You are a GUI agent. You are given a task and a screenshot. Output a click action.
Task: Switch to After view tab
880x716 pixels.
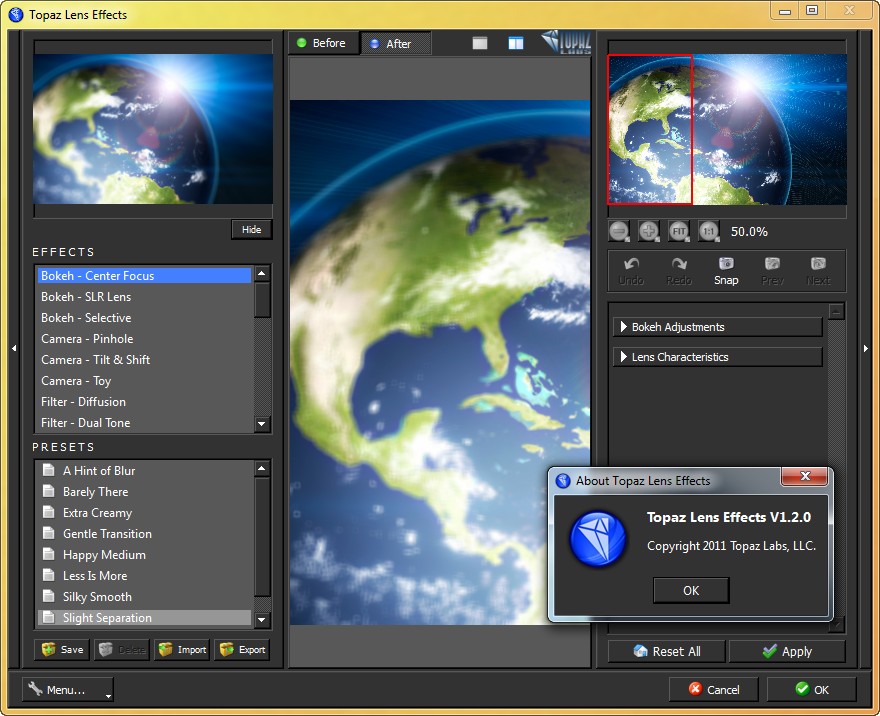click(396, 43)
